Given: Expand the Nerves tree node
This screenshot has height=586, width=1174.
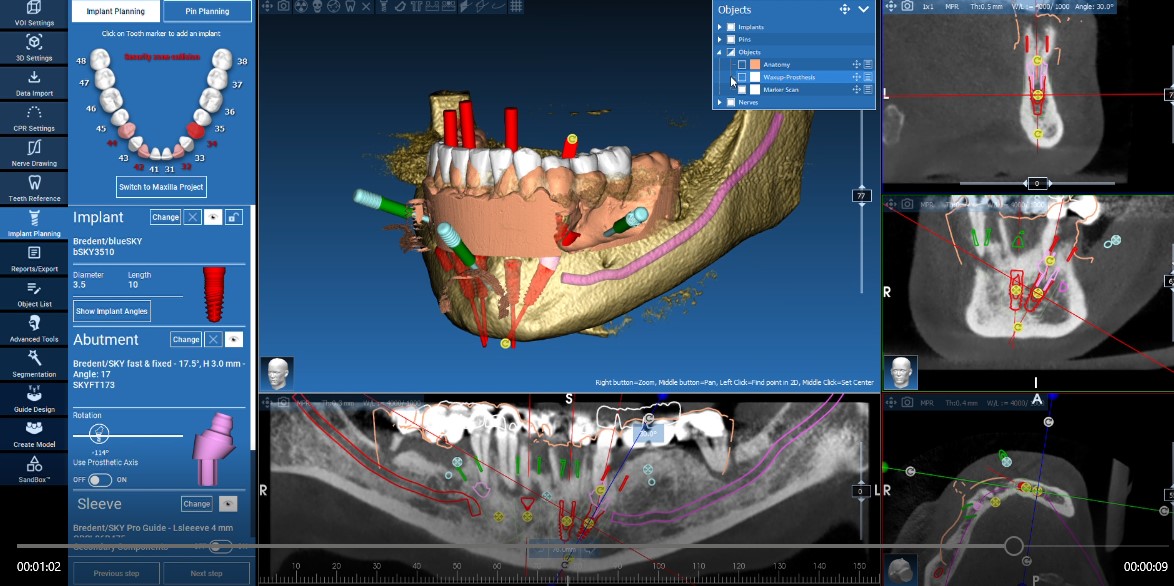Looking at the screenshot, I should 720,102.
